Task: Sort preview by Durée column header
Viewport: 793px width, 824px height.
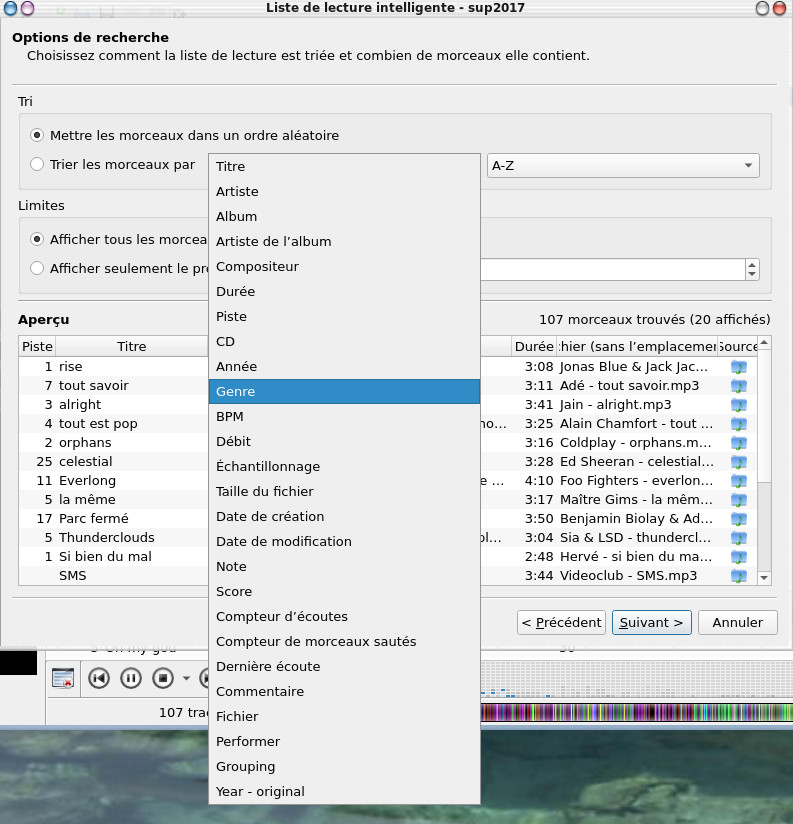Action: (x=534, y=346)
